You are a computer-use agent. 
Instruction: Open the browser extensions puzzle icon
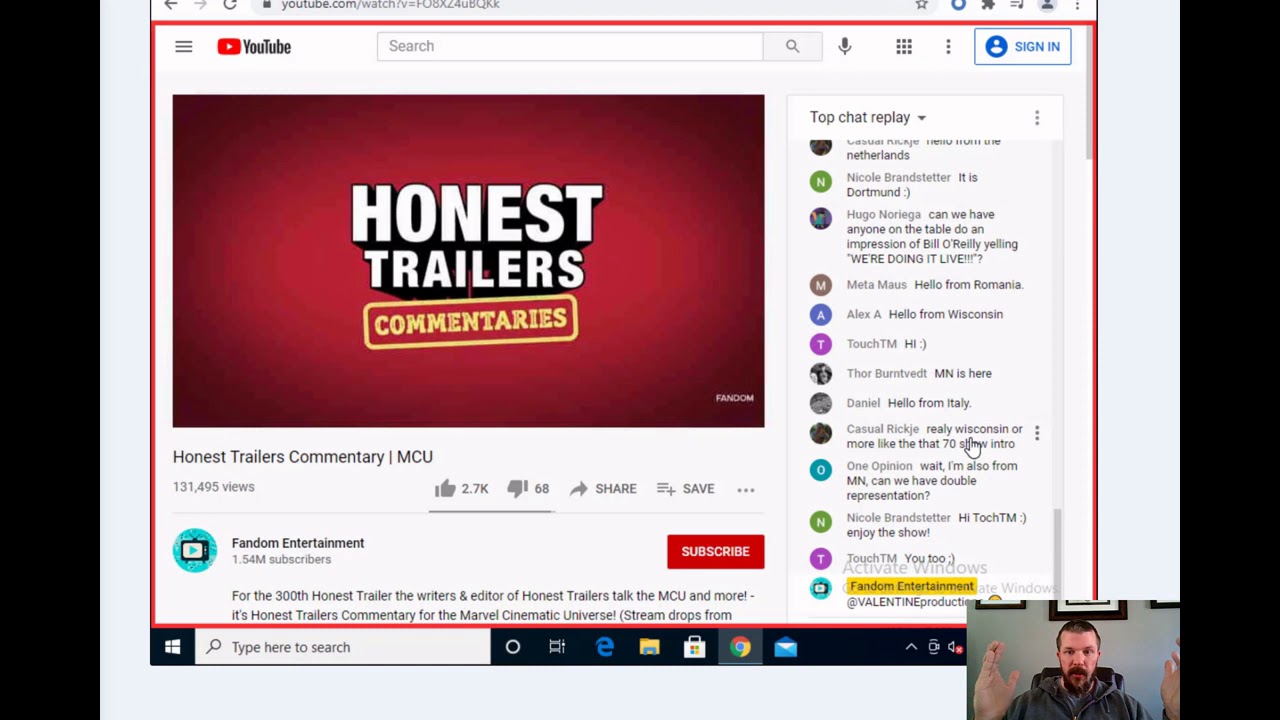click(988, 5)
